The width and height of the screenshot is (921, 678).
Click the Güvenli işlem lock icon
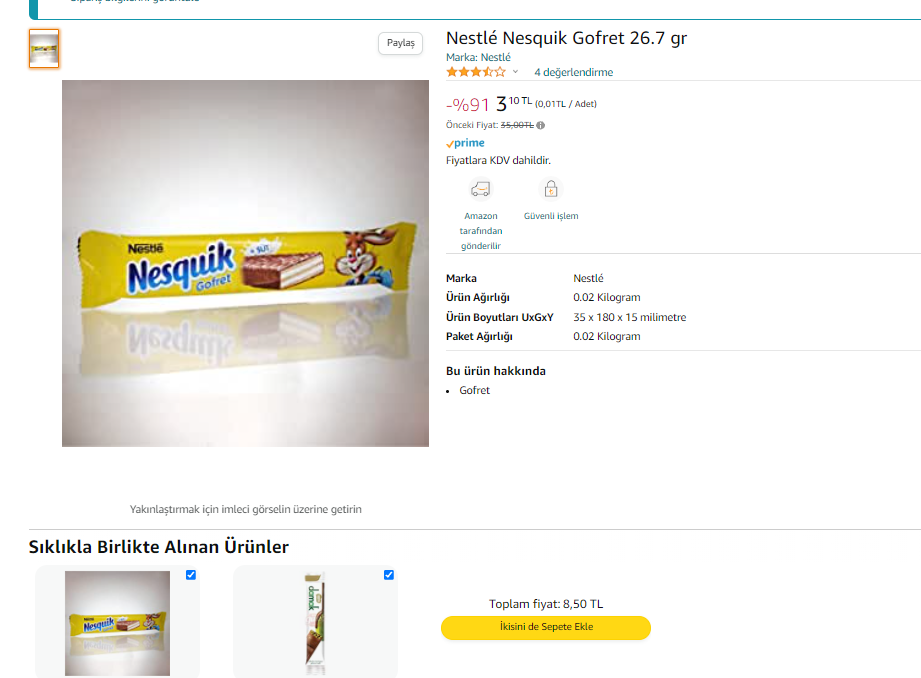[550, 189]
